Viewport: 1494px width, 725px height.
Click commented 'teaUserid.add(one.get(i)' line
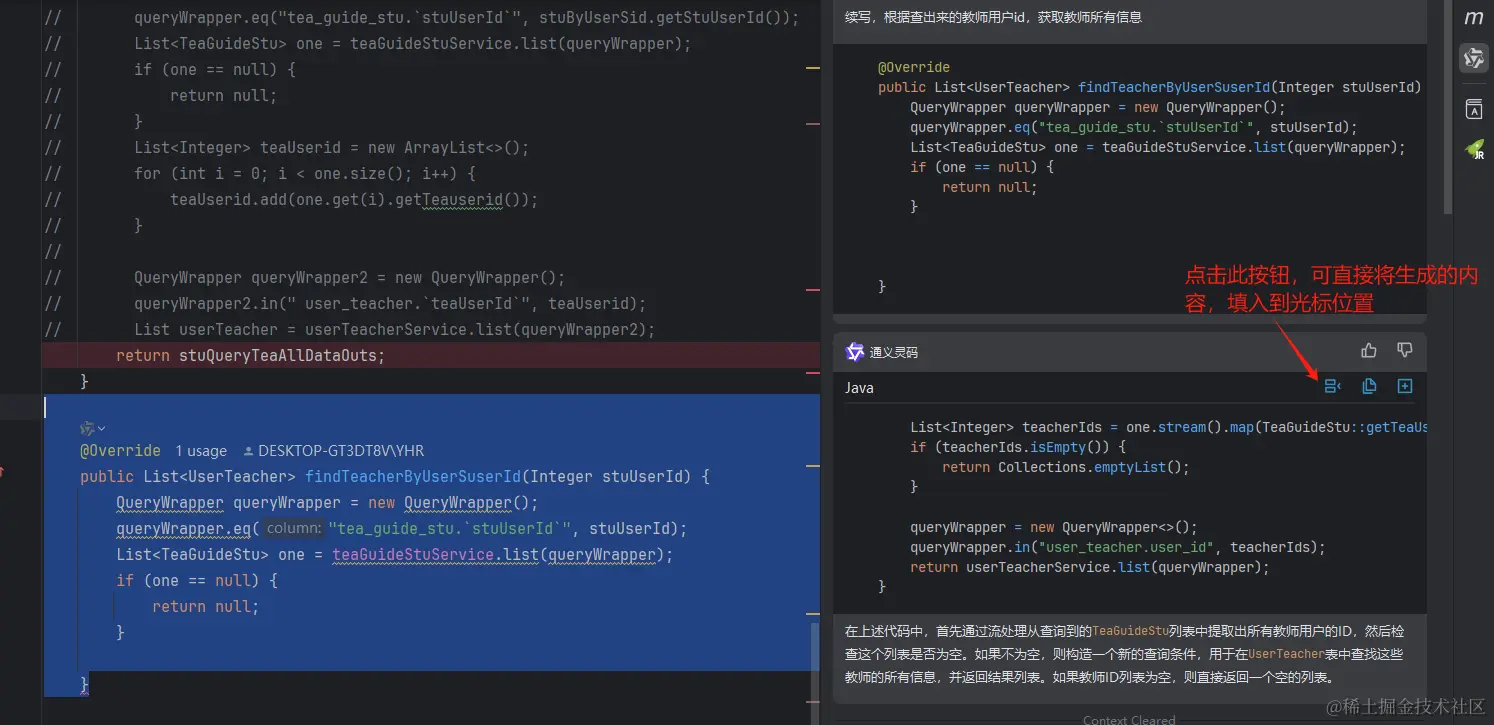coord(354,199)
